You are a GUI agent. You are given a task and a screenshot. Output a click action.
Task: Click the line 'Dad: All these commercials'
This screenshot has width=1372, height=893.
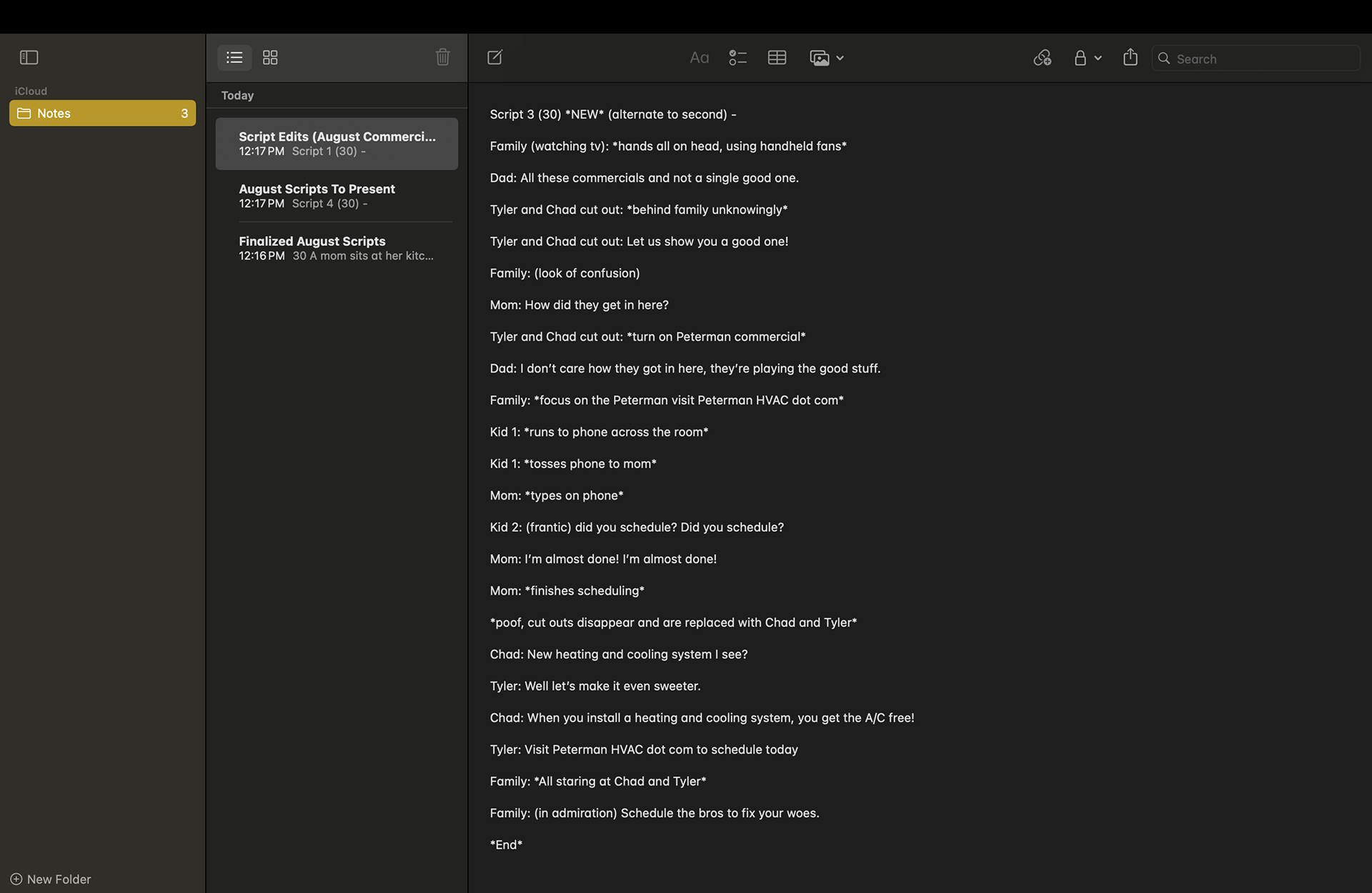(x=644, y=178)
